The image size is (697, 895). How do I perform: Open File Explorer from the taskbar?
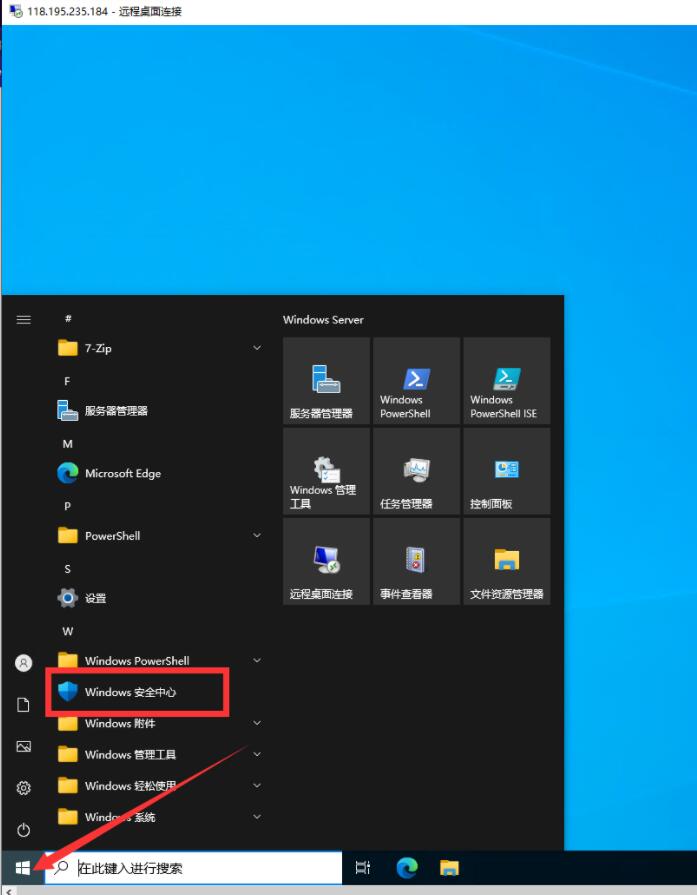click(450, 868)
